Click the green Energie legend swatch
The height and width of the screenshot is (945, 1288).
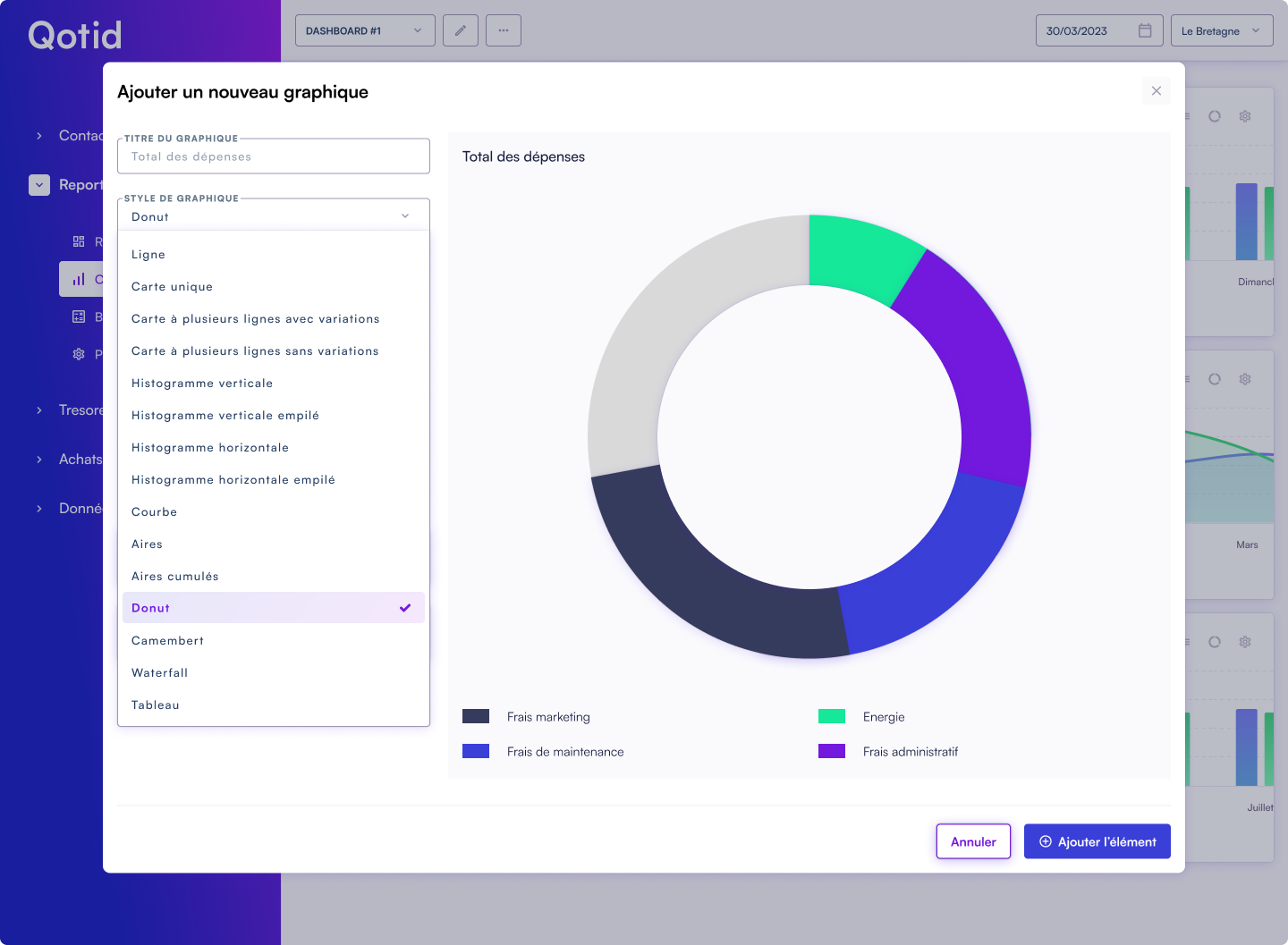click(831, 716)
